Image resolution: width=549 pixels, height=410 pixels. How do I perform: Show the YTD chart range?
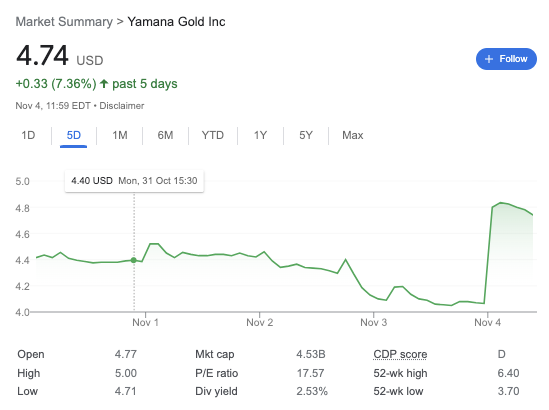coord(213,135)
